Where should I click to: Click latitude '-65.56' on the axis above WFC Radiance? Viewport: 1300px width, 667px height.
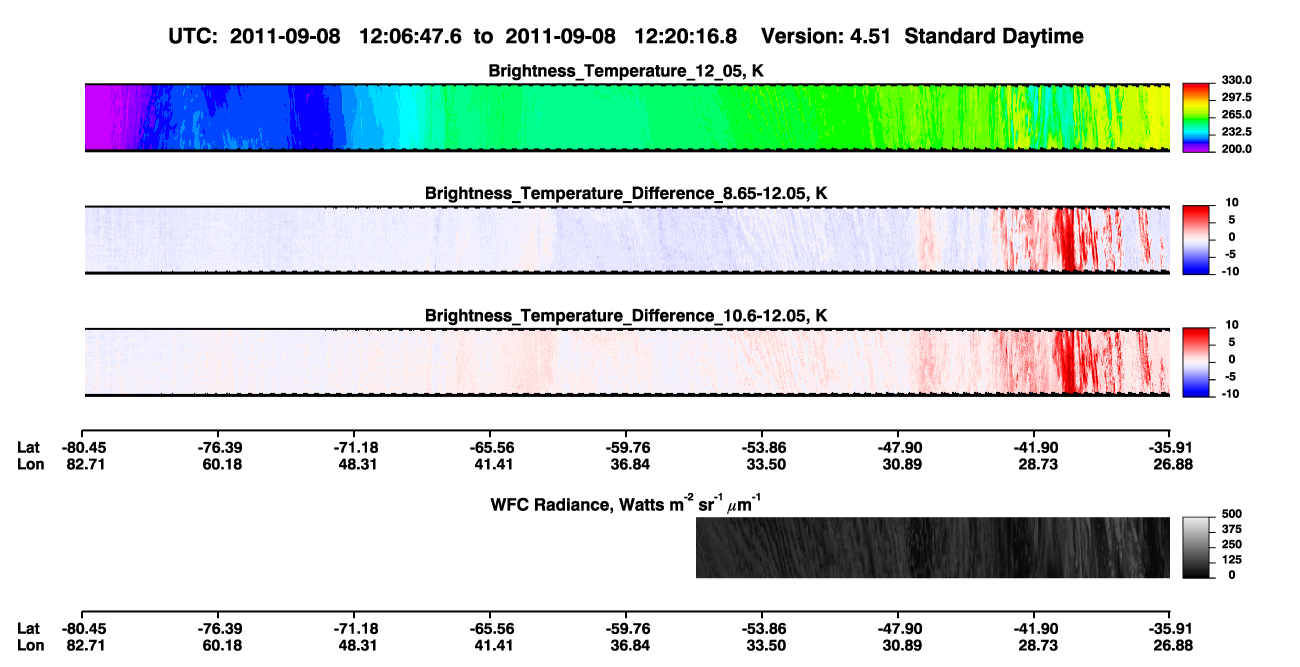[x=491, y=448]
